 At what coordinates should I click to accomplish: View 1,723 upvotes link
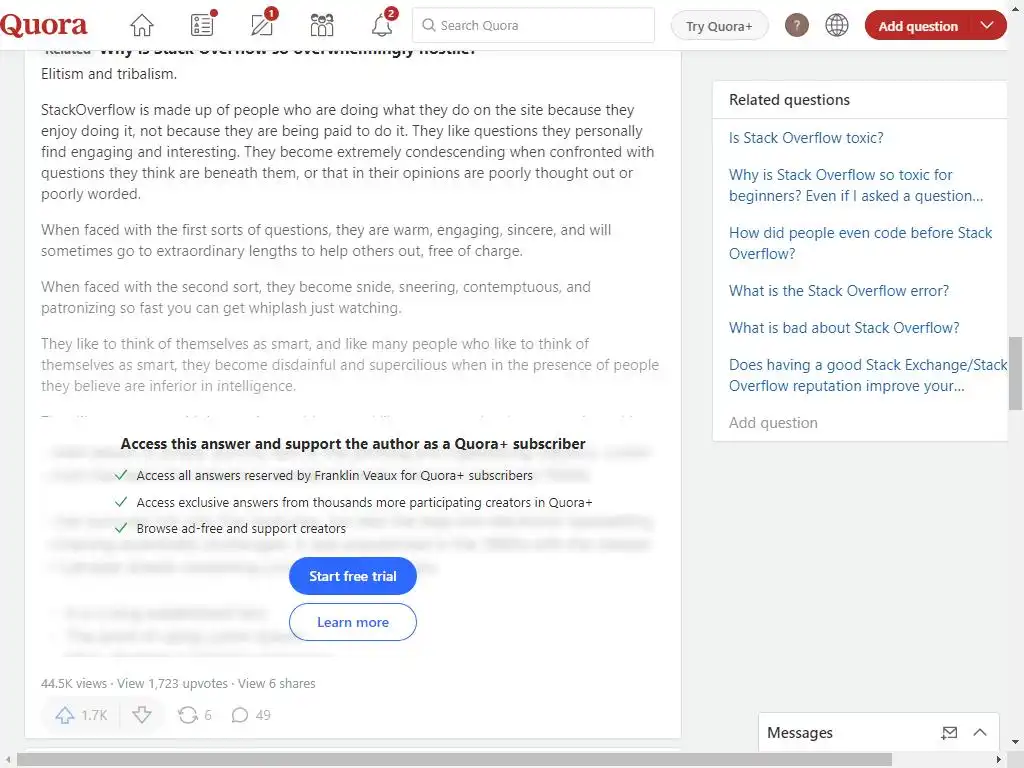pos(172,683)
